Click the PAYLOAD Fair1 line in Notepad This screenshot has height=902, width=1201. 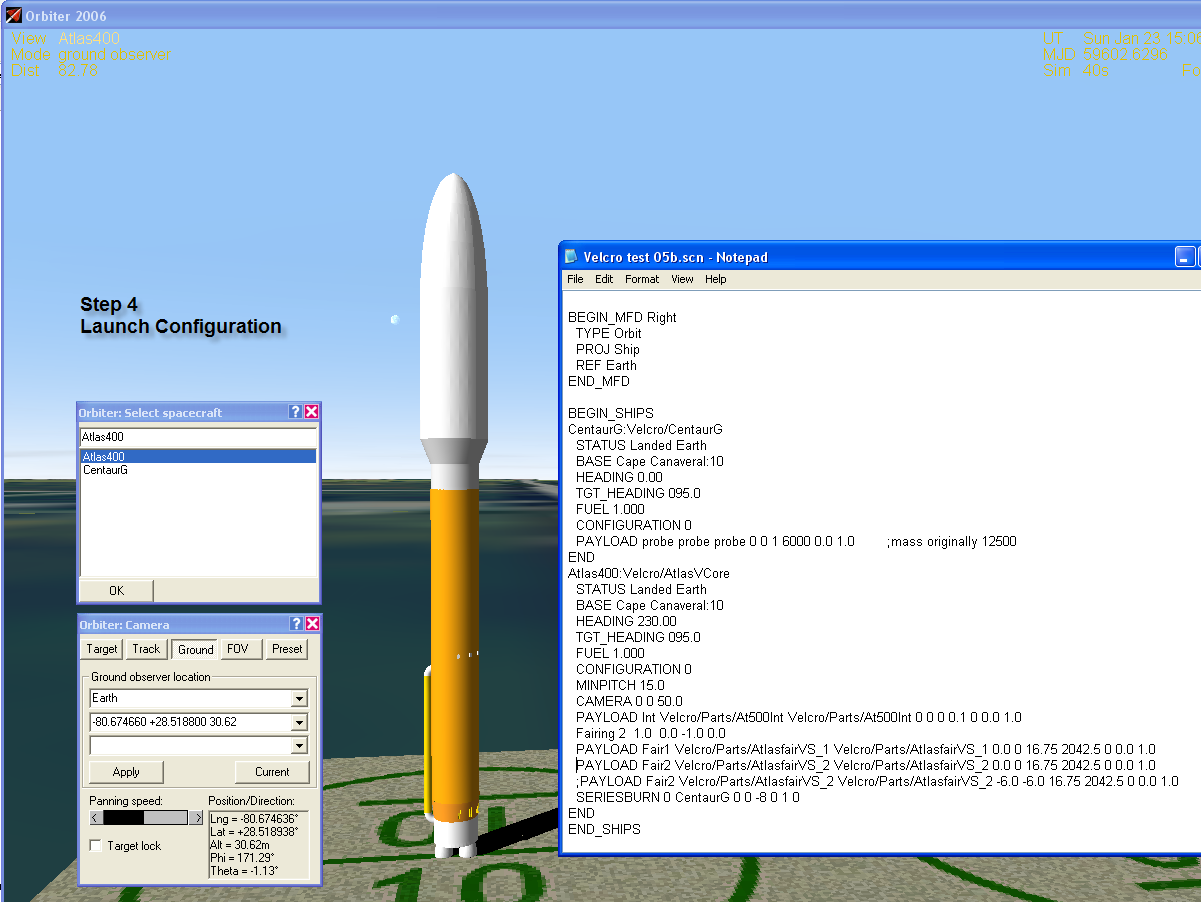click(866, 749)
